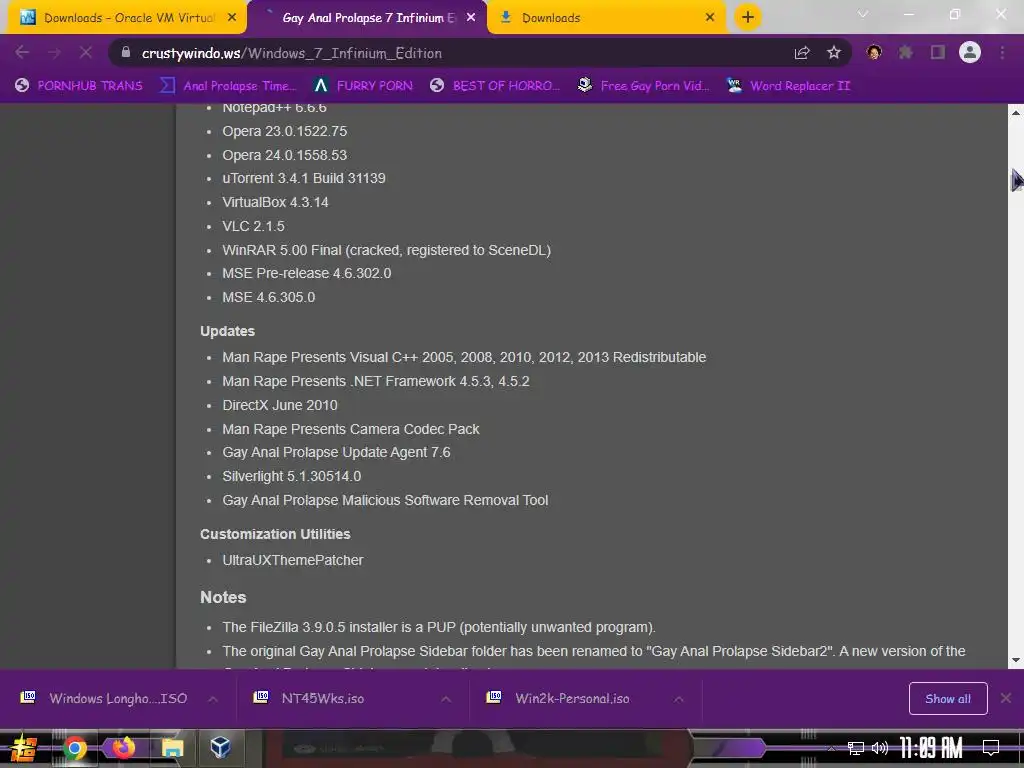Toggle the side panel icon
This screenshot has width=1024, height=768.
[x=937, y=52]
